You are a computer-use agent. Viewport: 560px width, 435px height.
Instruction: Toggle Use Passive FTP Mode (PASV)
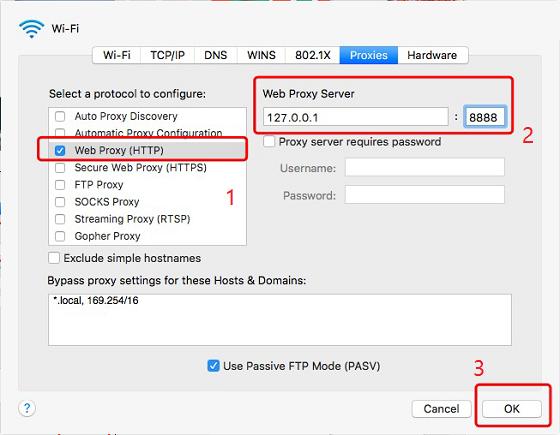213,366
